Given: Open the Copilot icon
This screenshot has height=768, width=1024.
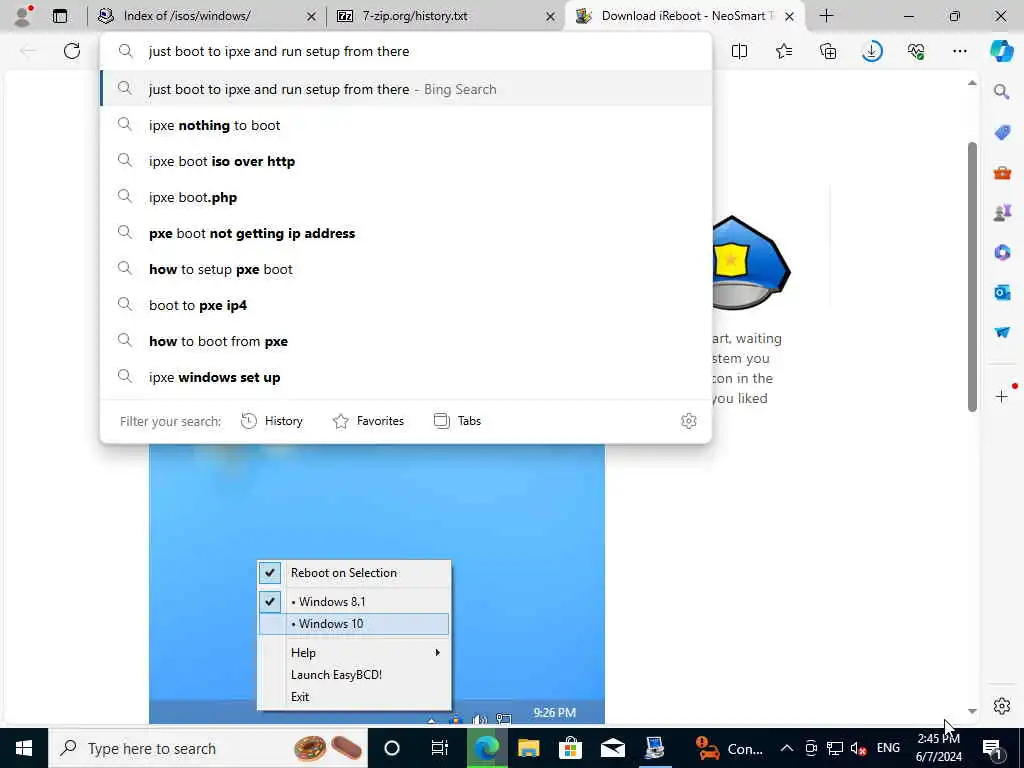Looking at the screenshot, I should (1001, 51).
